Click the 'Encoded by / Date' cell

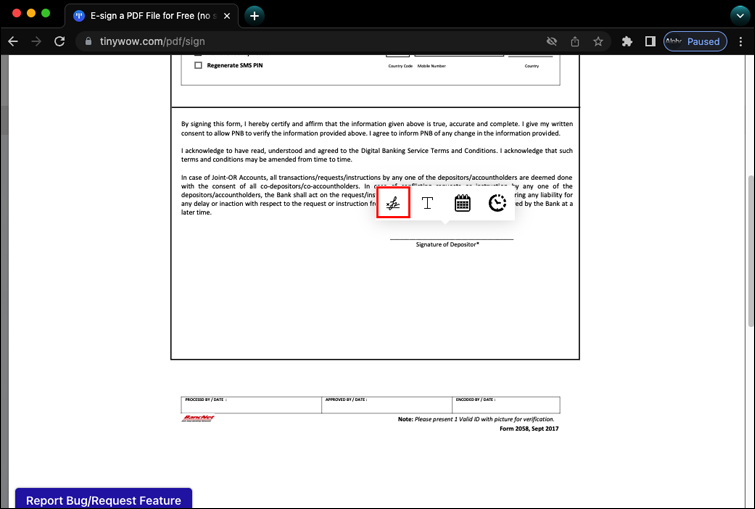(x=506, y=405)
